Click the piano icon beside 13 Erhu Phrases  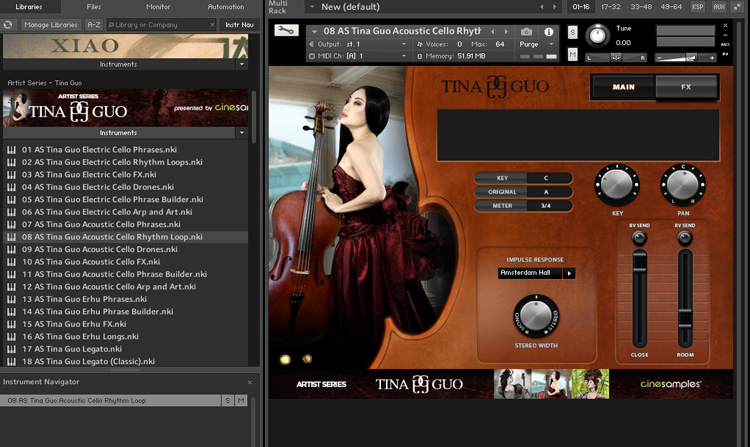[x=11, y=299]
